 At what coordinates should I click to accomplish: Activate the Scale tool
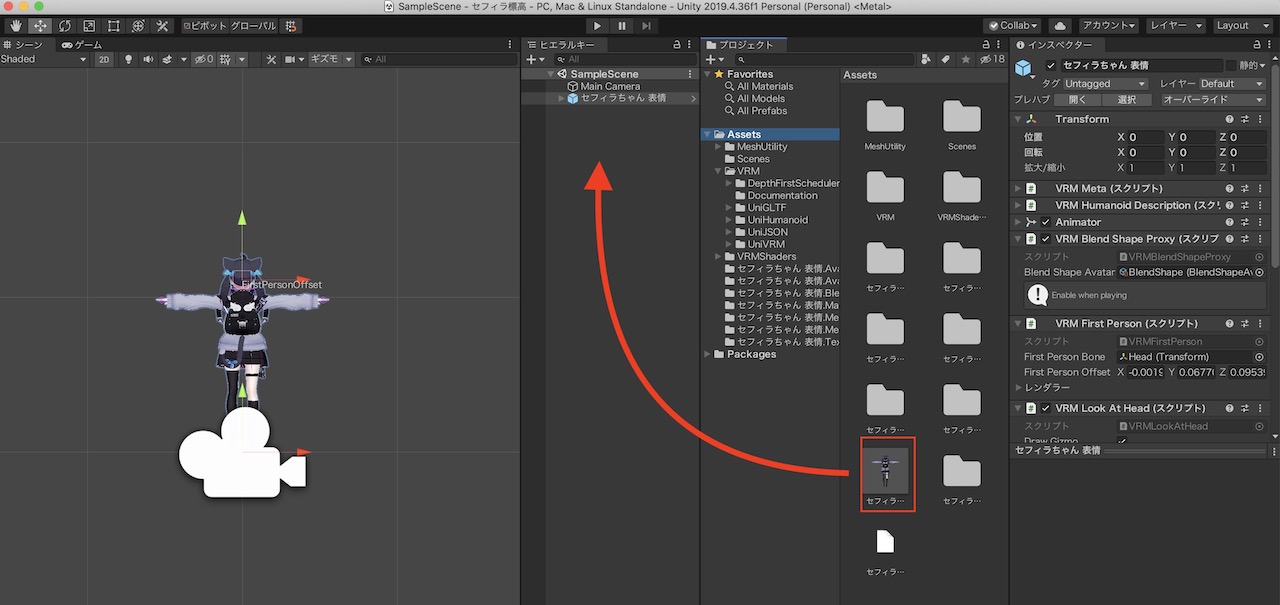point(89,25)
